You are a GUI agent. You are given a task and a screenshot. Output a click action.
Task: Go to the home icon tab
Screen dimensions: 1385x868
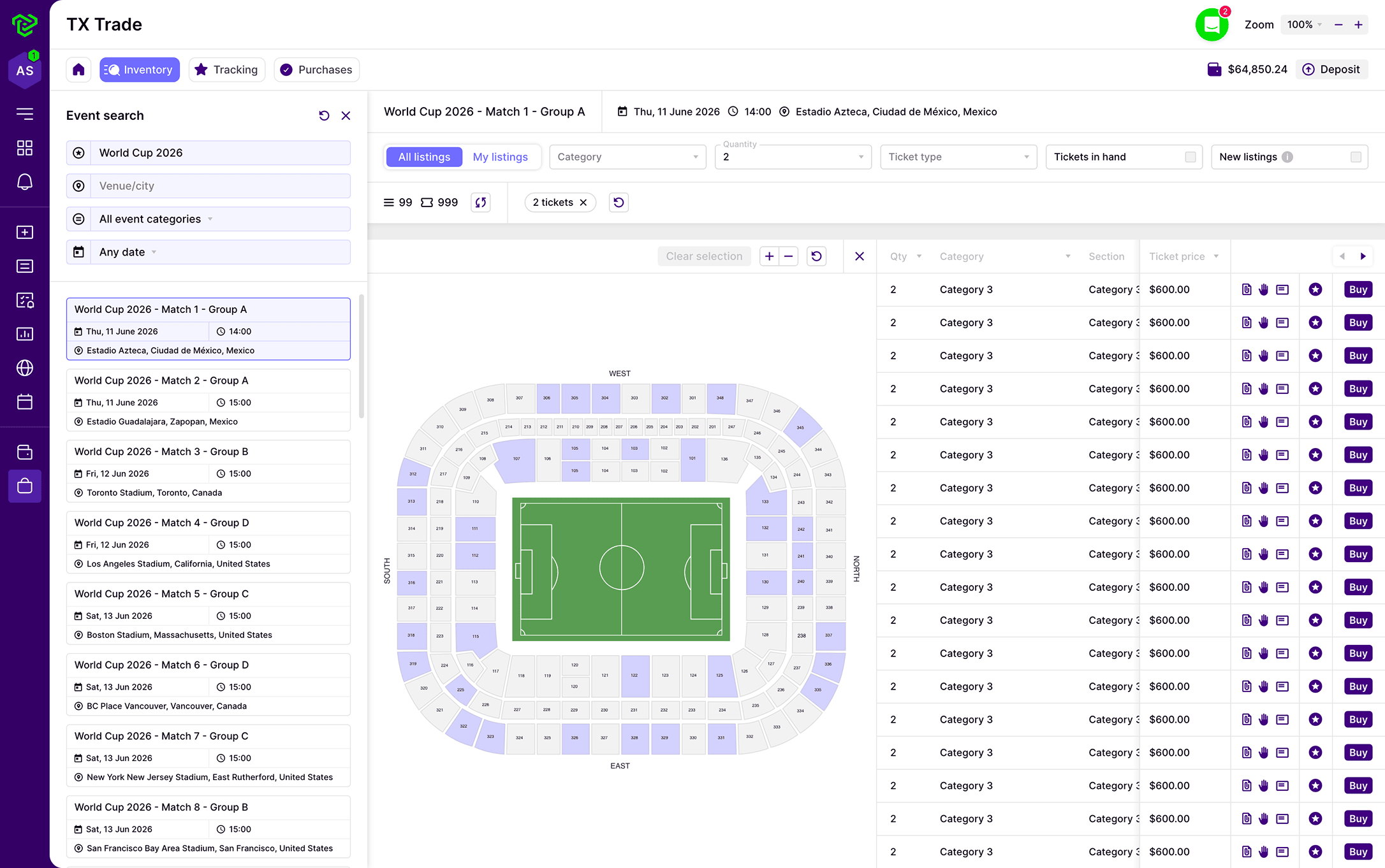[x=78, y=69]
